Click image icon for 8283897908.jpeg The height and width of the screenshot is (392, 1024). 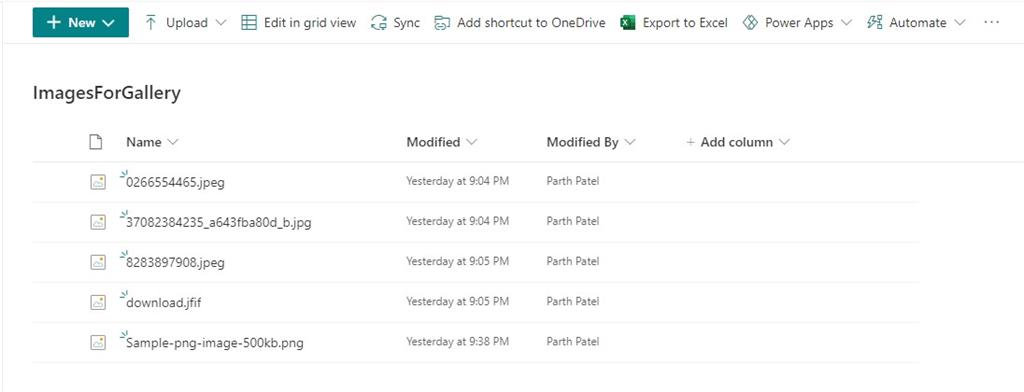click(98, 262)
